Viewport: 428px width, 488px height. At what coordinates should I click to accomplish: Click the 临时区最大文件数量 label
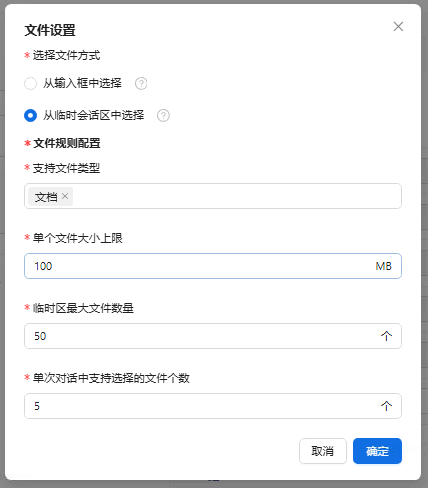(x=83, y=308)
